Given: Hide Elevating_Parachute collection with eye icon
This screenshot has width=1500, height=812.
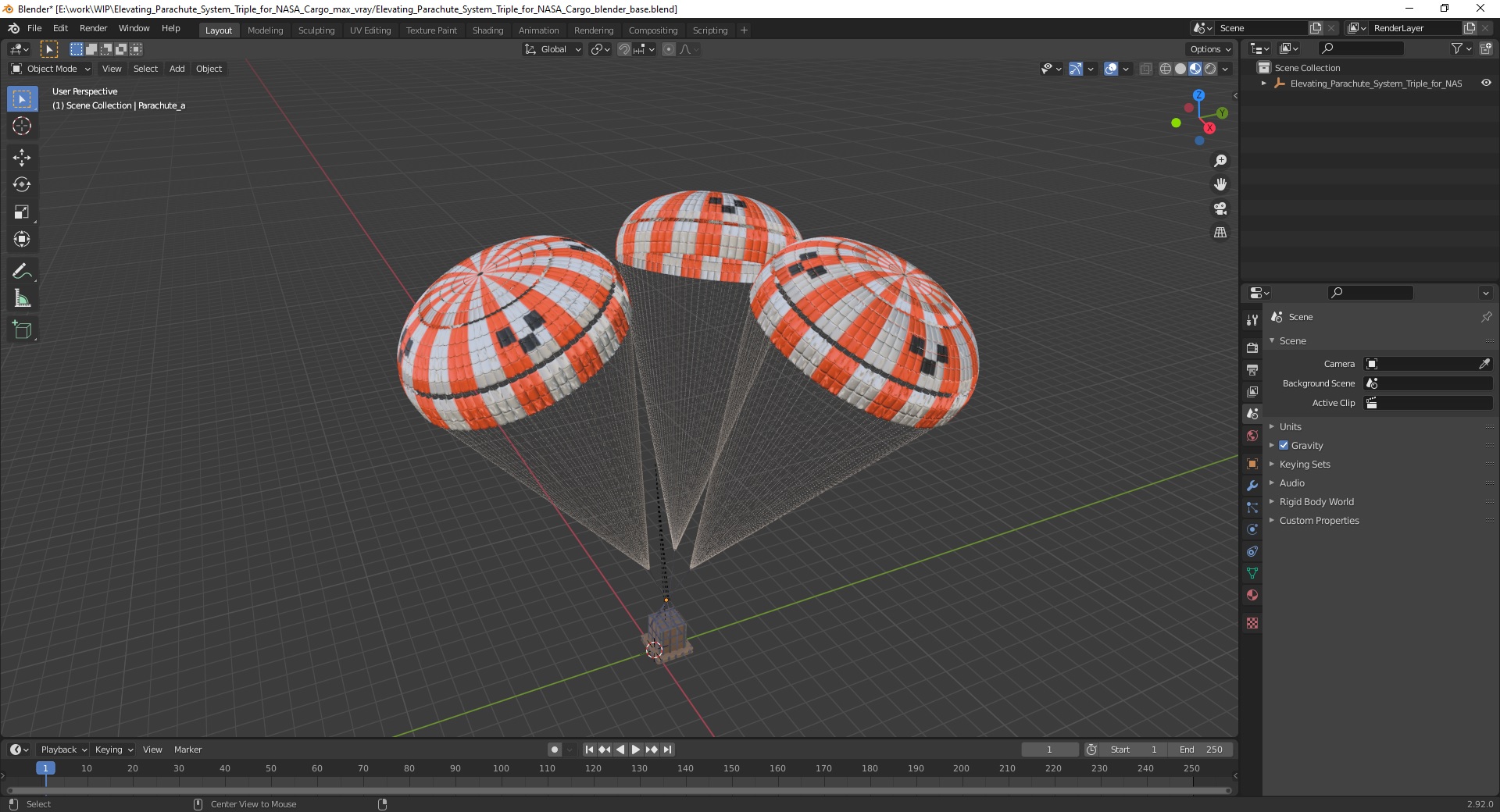Looking at the screenshot, I should click(x=1486, y=83).
